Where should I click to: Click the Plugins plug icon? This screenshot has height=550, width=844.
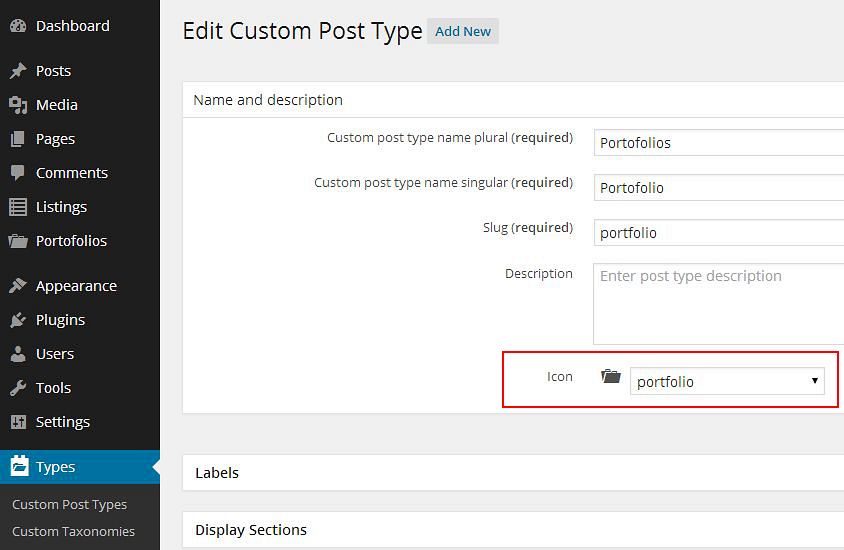(x=18, y=320)
